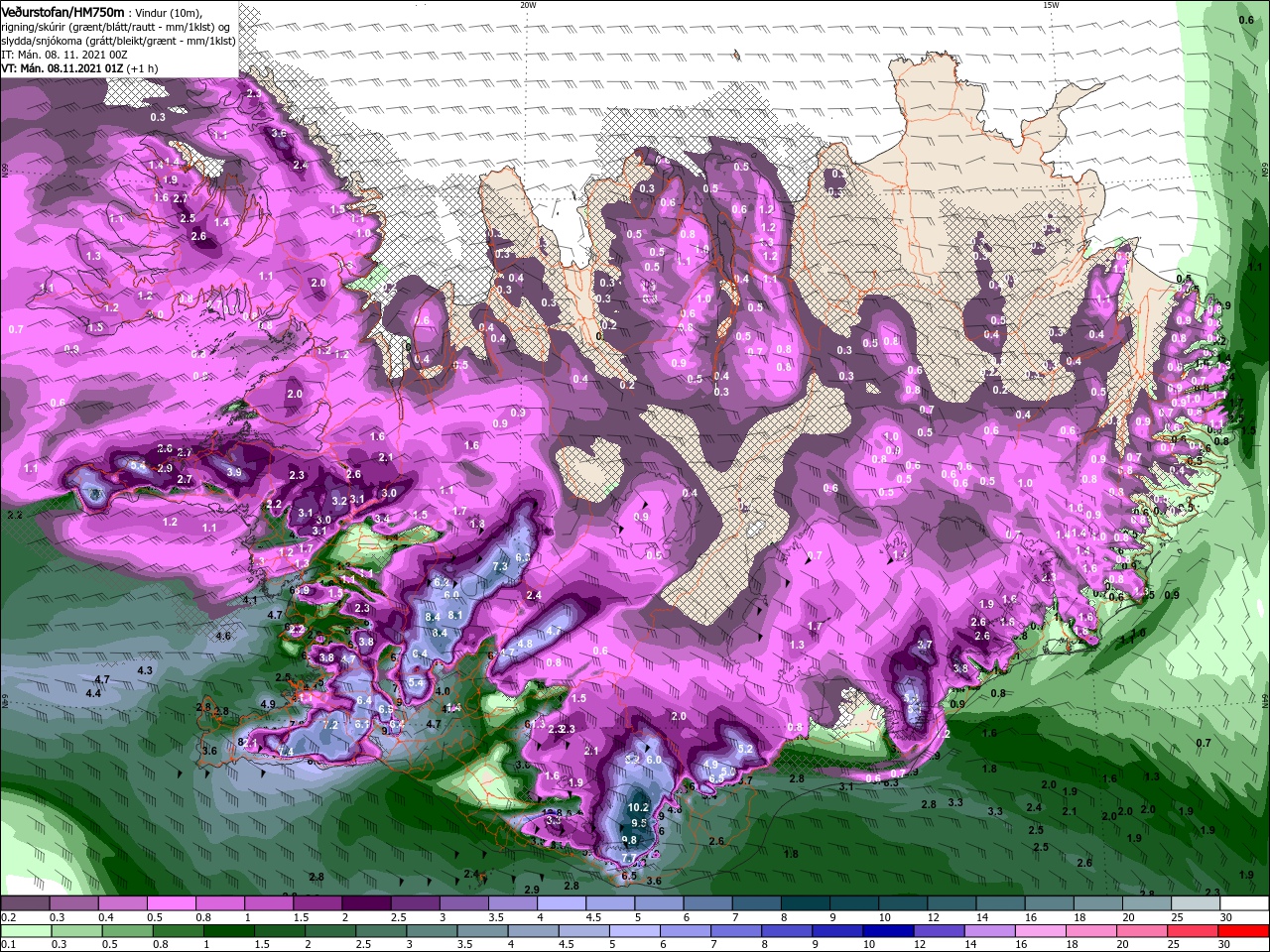Viewport: 1270px width, 952px height.
Task: Click the 15W longitude label at the top edge
Action: [x=1051, y=5]
